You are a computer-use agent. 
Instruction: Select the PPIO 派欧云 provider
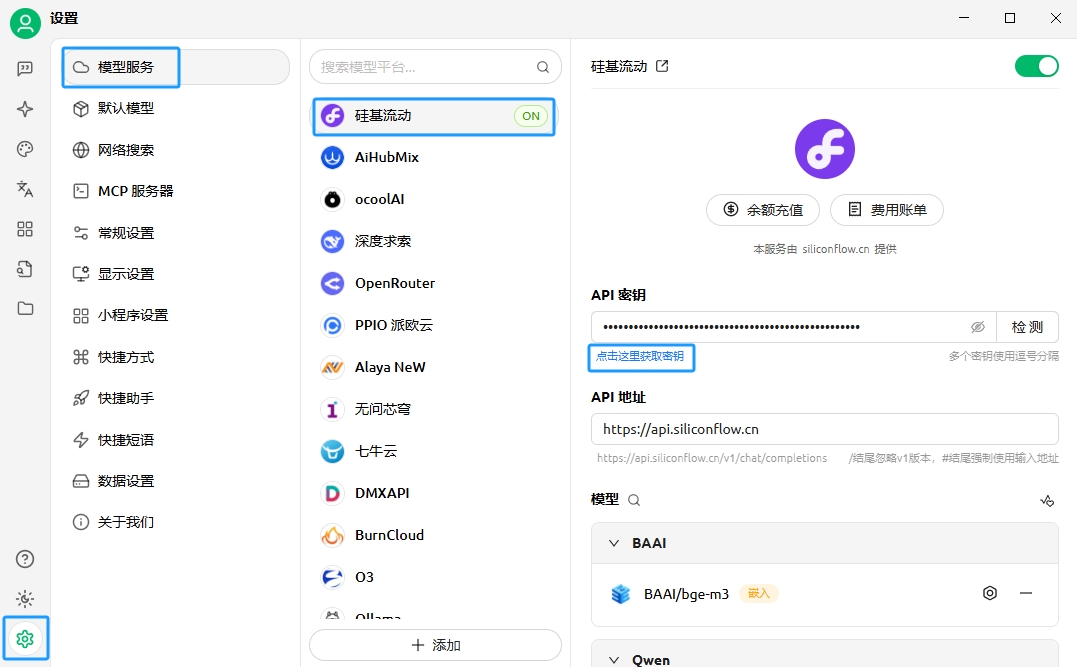(x=435, y=325)
